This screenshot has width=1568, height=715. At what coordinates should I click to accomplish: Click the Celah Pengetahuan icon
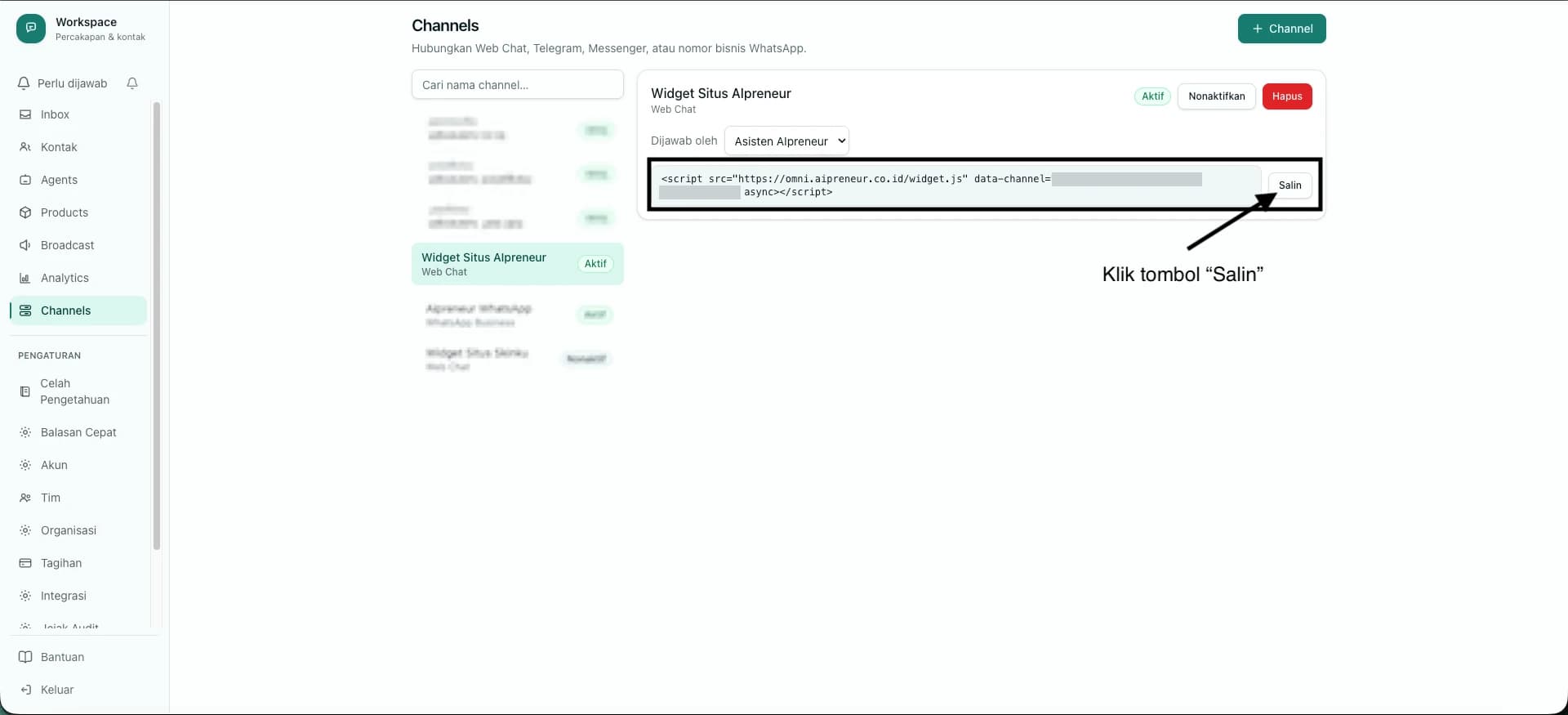pos(25,391)
